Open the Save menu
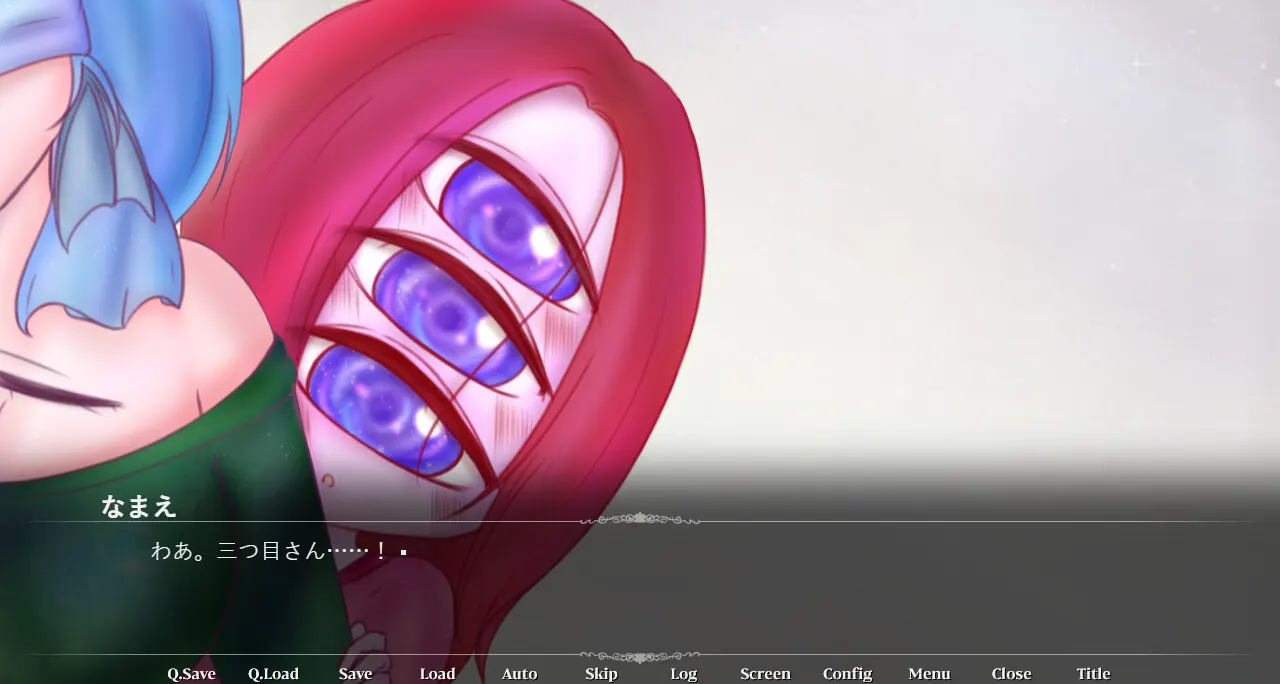 point(355,674)
